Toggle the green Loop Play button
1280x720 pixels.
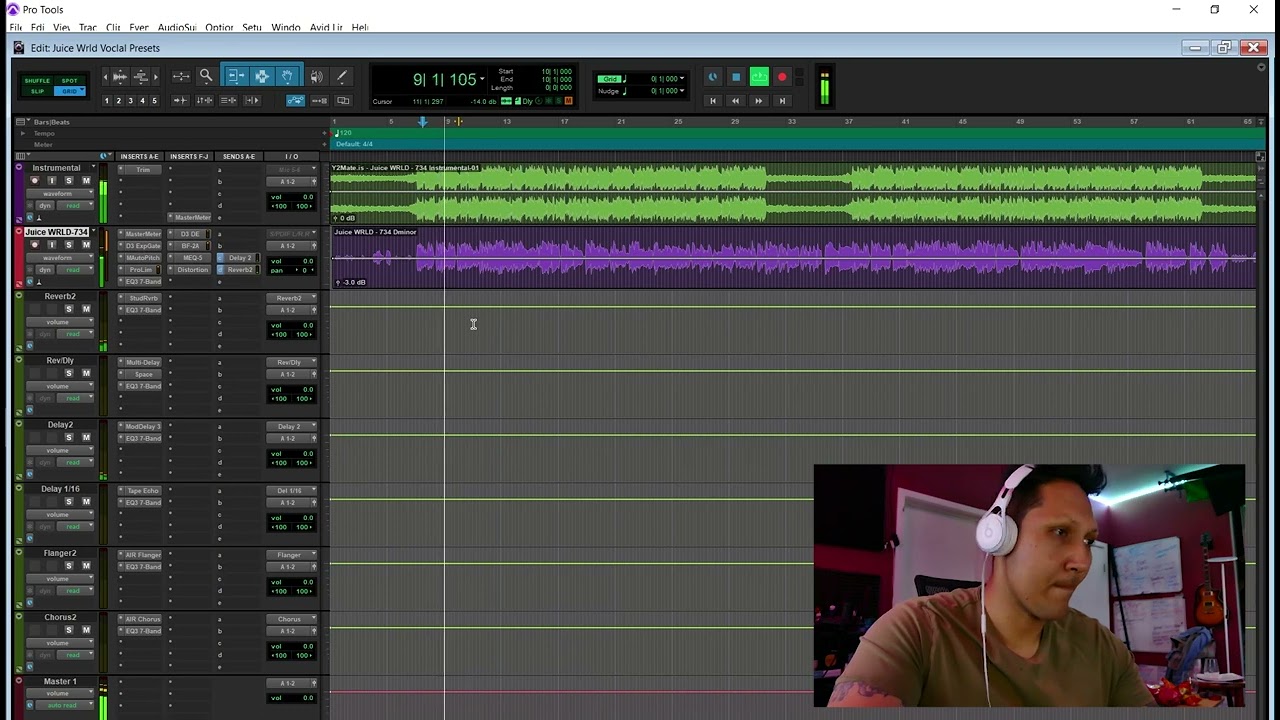(759, 77)
